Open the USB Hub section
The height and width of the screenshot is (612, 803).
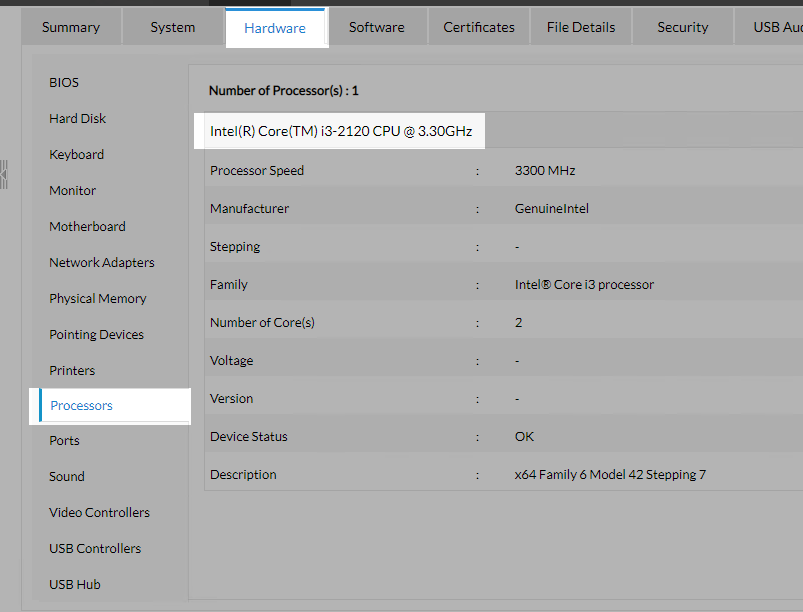click(x=75, y=584)
